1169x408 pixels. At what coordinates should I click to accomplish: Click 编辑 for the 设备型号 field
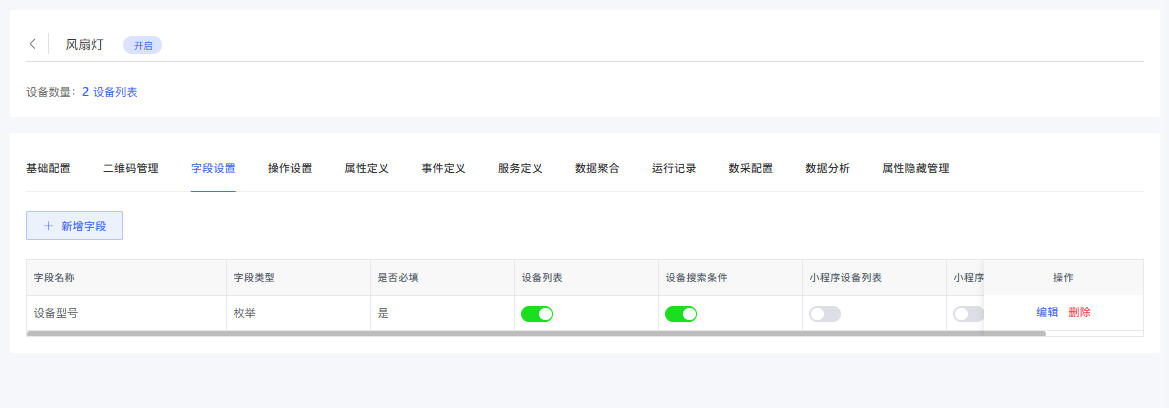pyautogui.click(x=1047, y=312)
